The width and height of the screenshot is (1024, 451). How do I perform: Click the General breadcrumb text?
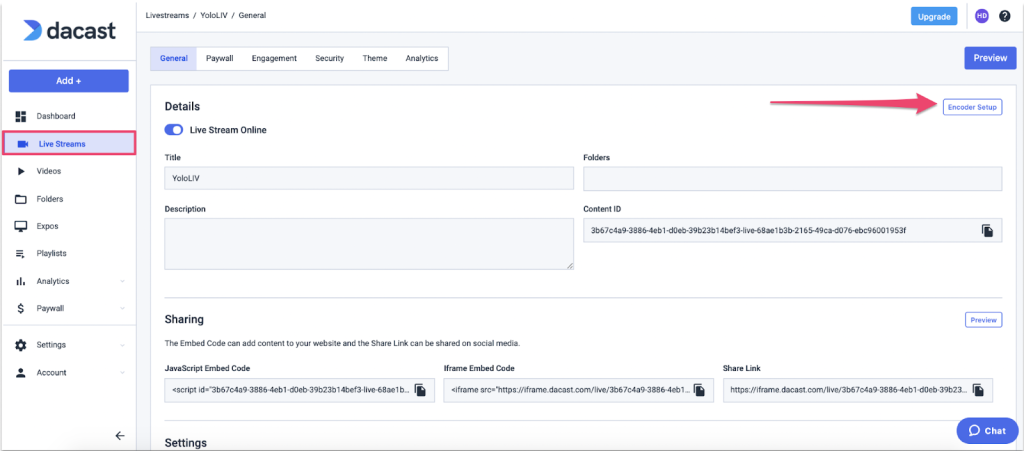252,15
